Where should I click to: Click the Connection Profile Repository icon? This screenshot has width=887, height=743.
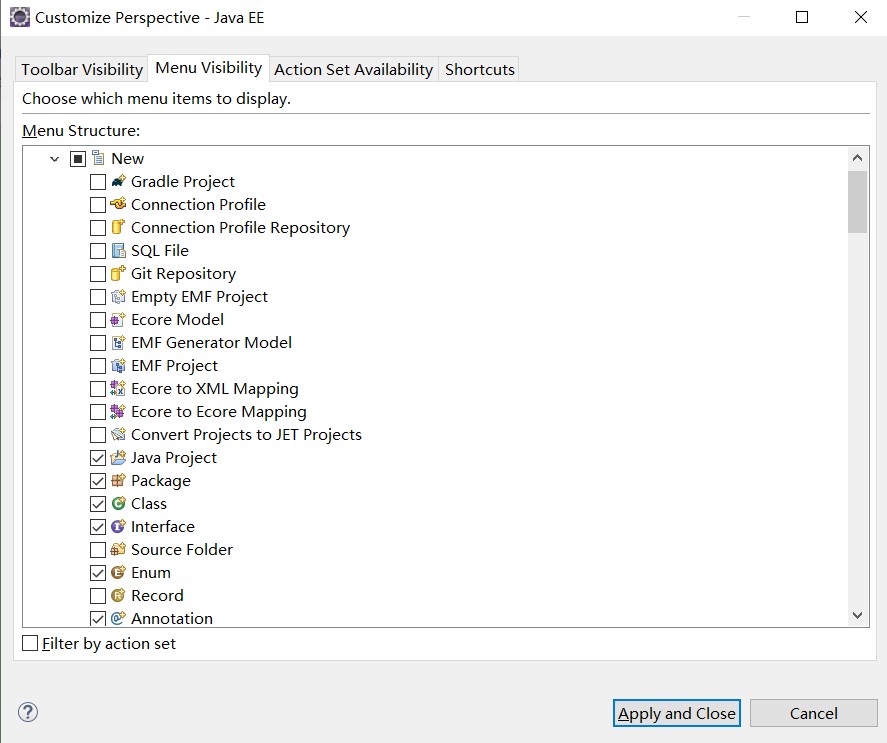pyautogui.click(x=118, y=227)
